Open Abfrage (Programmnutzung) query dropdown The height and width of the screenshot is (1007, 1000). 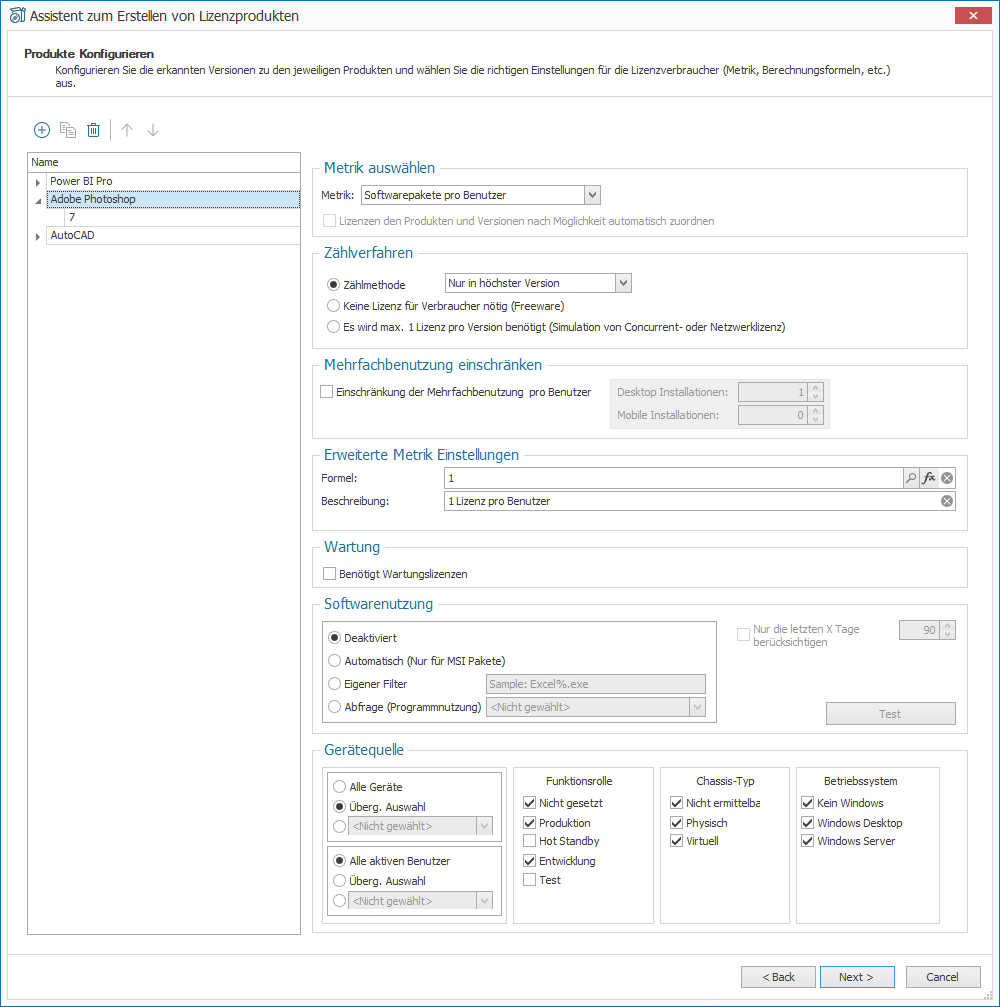pyautogui.click(x=697, y=707)
